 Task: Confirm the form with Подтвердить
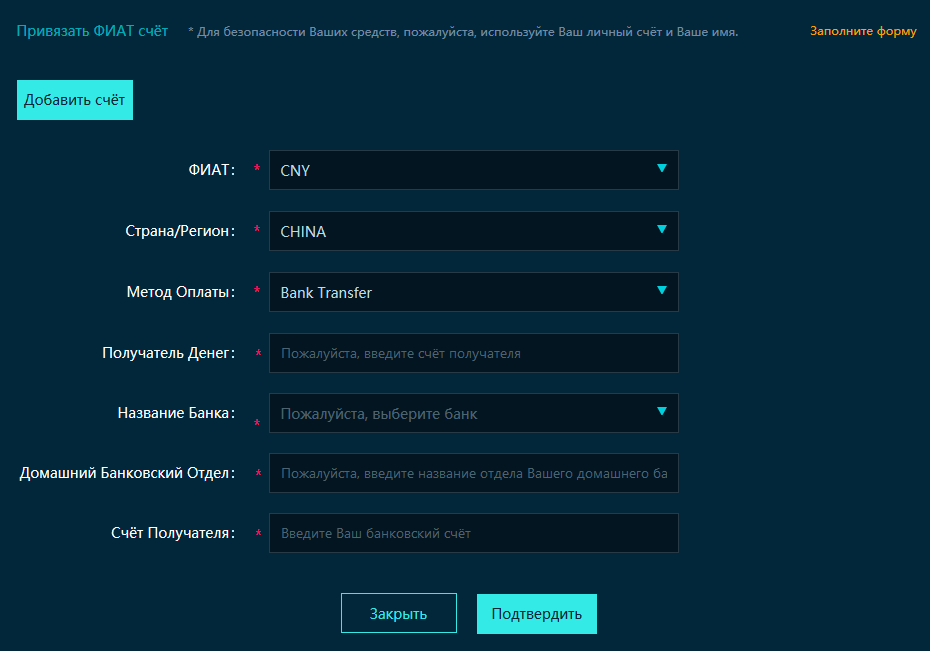(536, 614)
